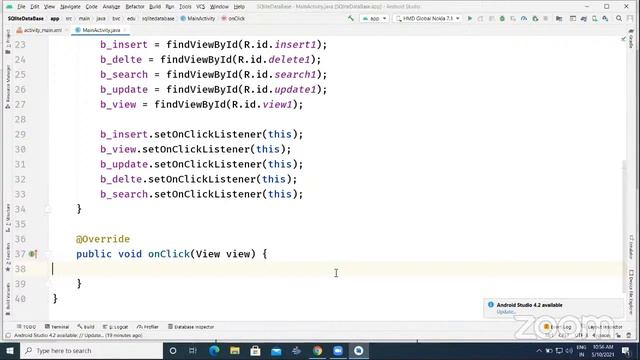Click line number 29 in gutter
This screenshot has width=640, height=360.
pyautogui.click(x=20, y=134)
